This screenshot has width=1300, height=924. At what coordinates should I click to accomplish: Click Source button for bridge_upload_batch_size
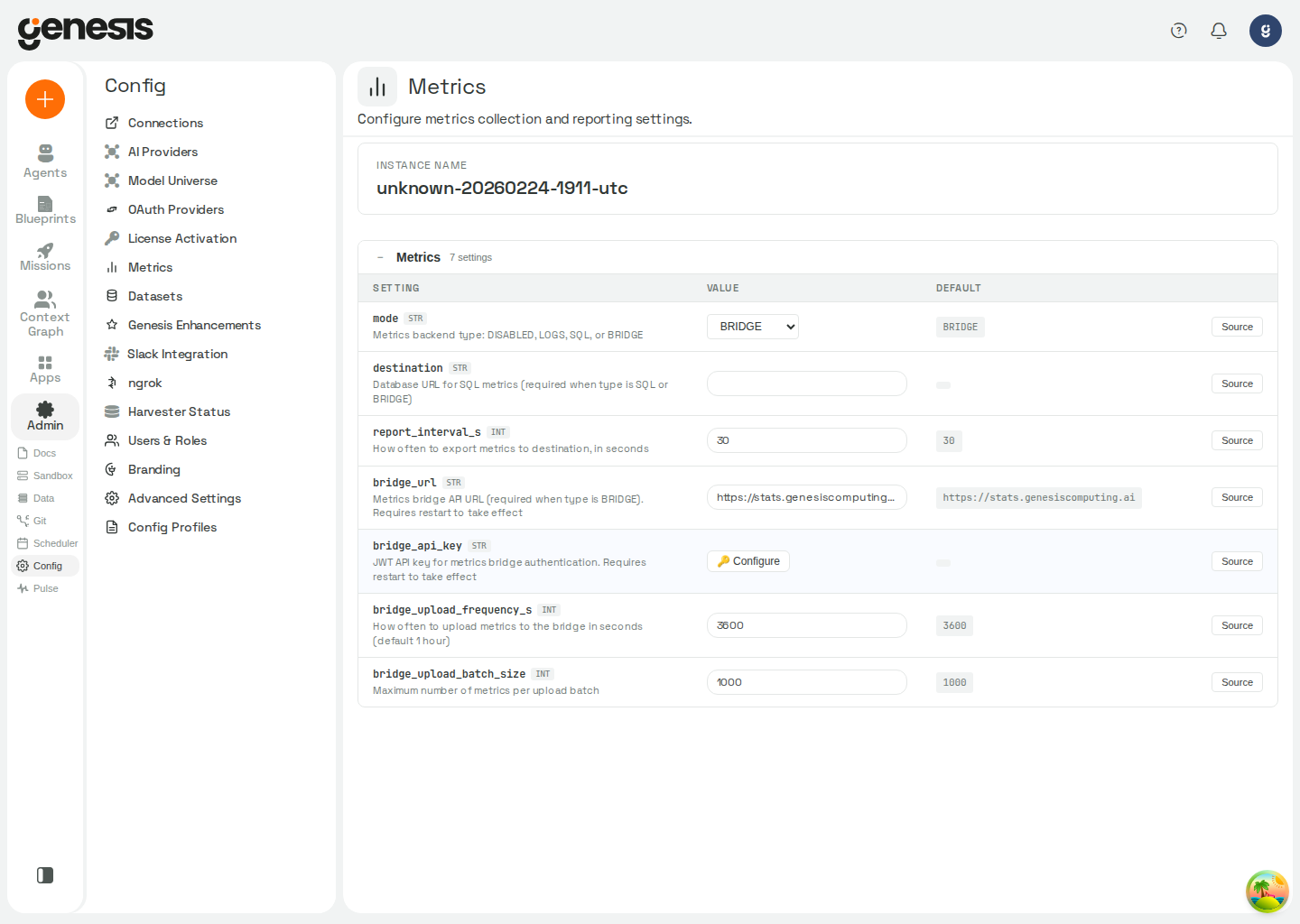(x=1237, y=682)
